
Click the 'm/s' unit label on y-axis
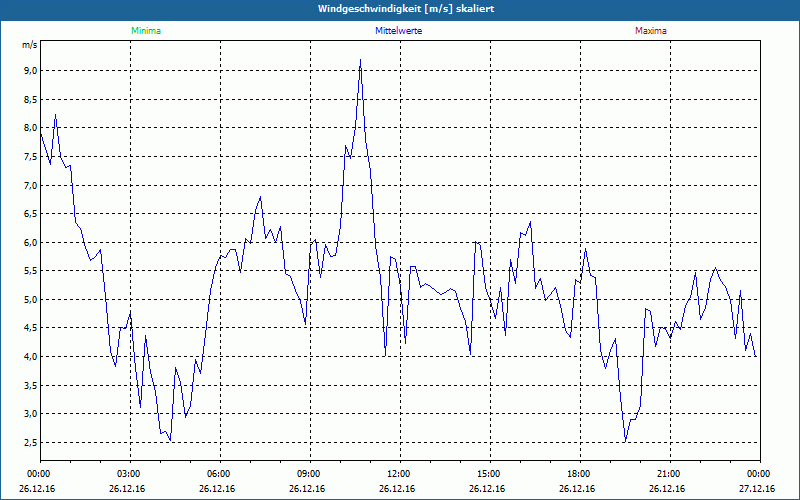(x=30, y=45)
